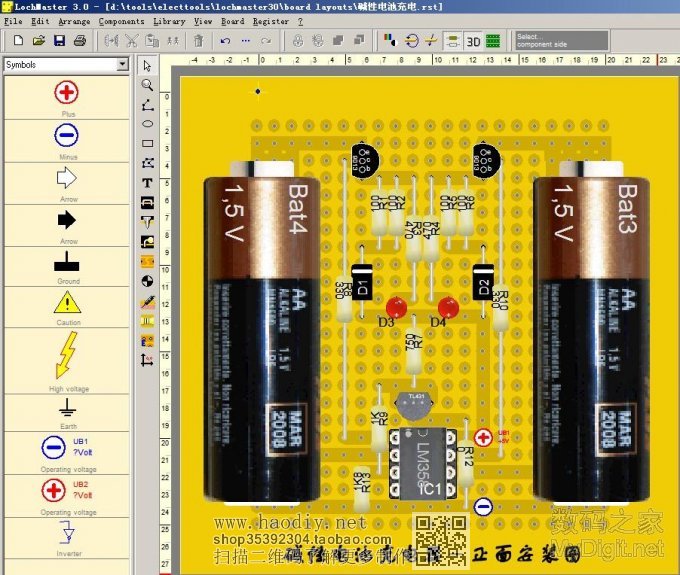Select the Plus symbol in library

(x=67, y=93)
